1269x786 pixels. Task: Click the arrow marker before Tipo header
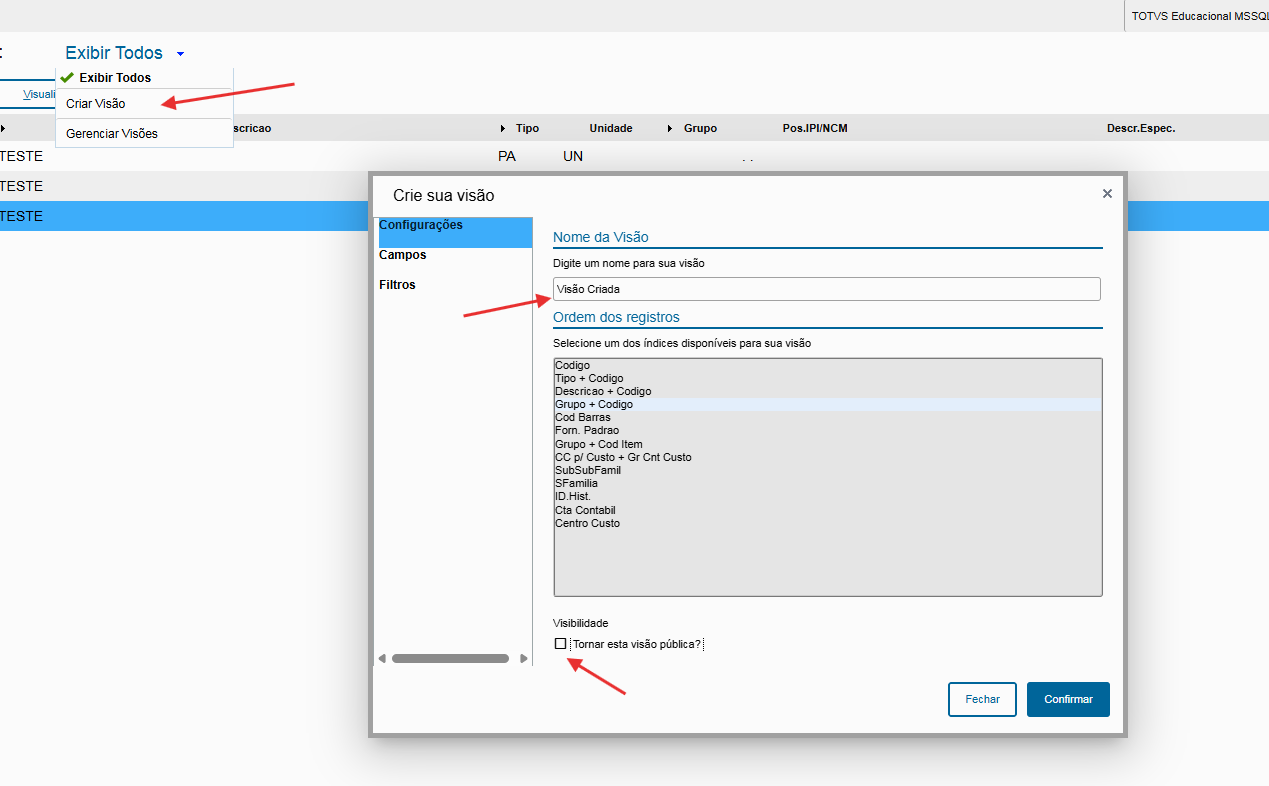tap(502, 129)
